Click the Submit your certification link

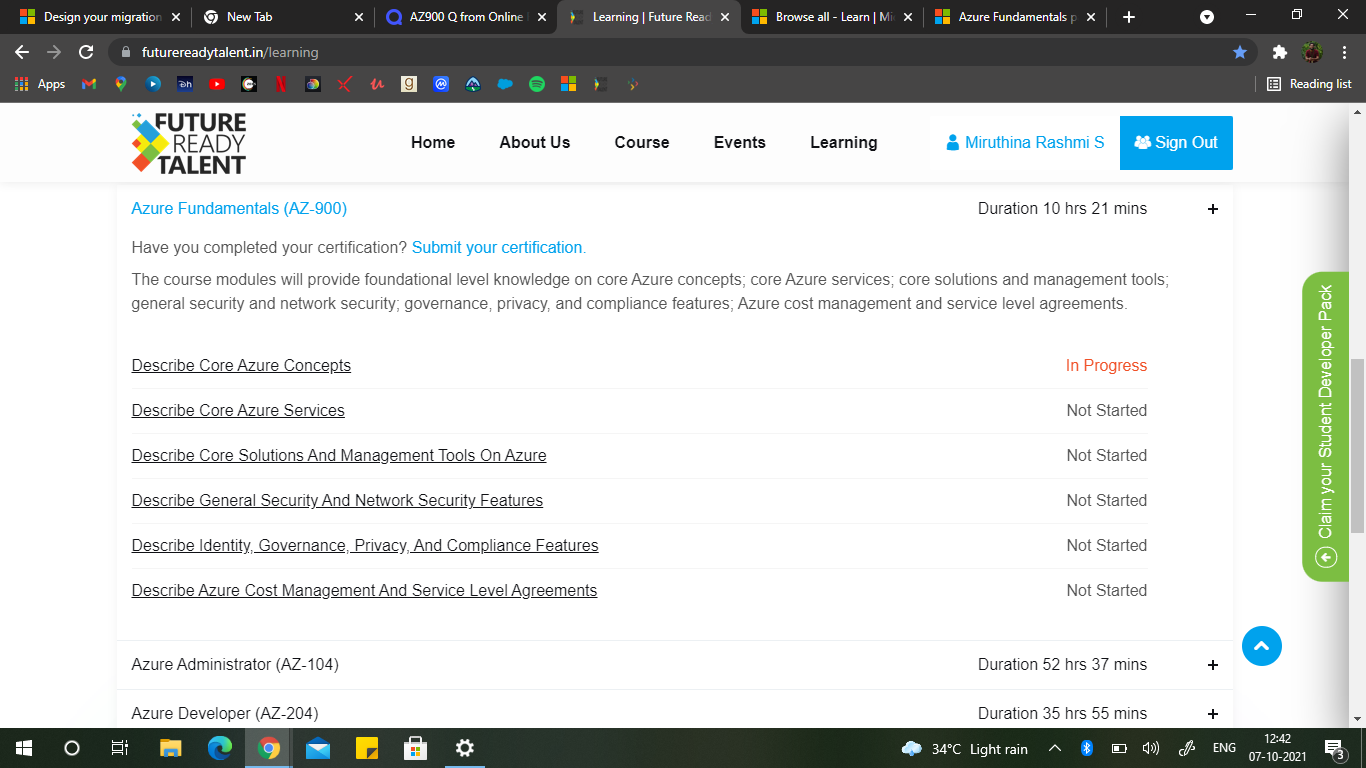pos(499,247)
